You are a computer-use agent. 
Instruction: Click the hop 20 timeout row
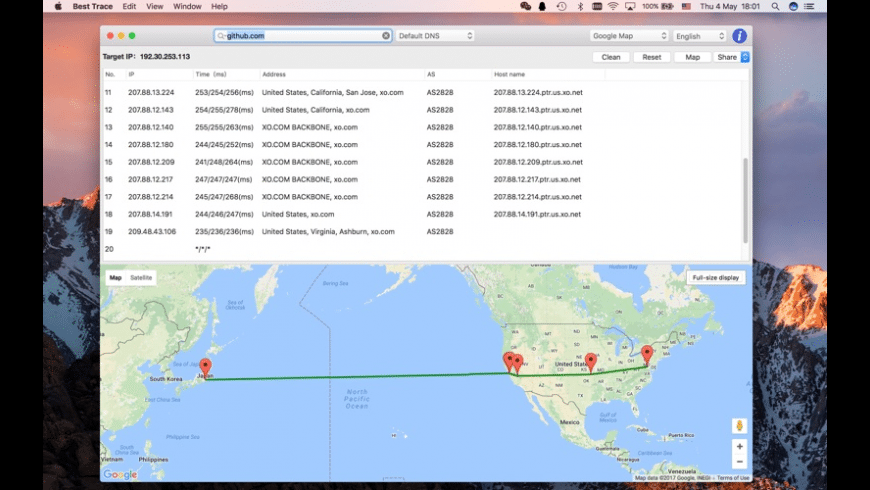[x=421, y=249]
